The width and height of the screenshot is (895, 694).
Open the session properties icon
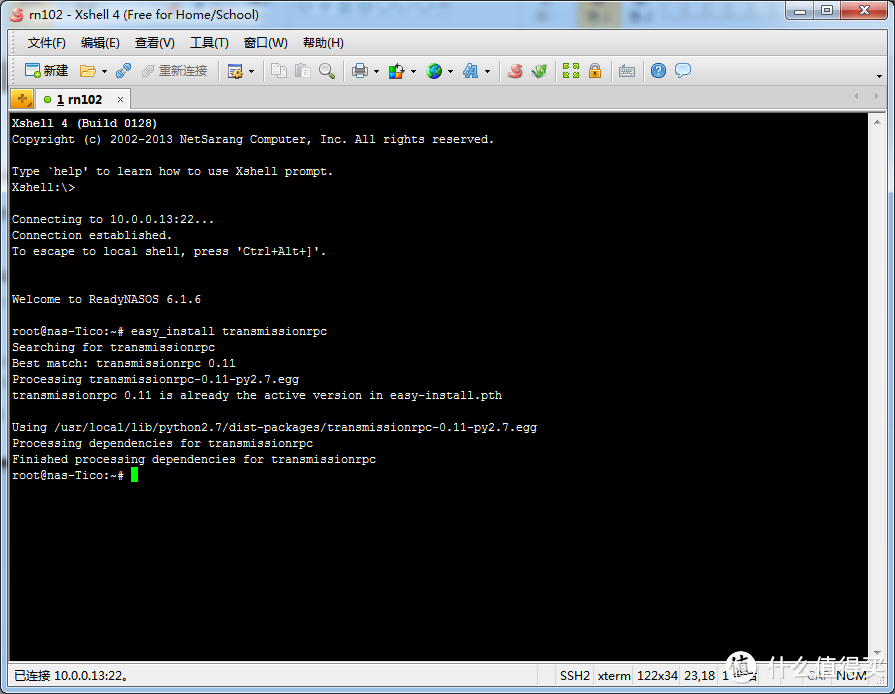[235, 71]
